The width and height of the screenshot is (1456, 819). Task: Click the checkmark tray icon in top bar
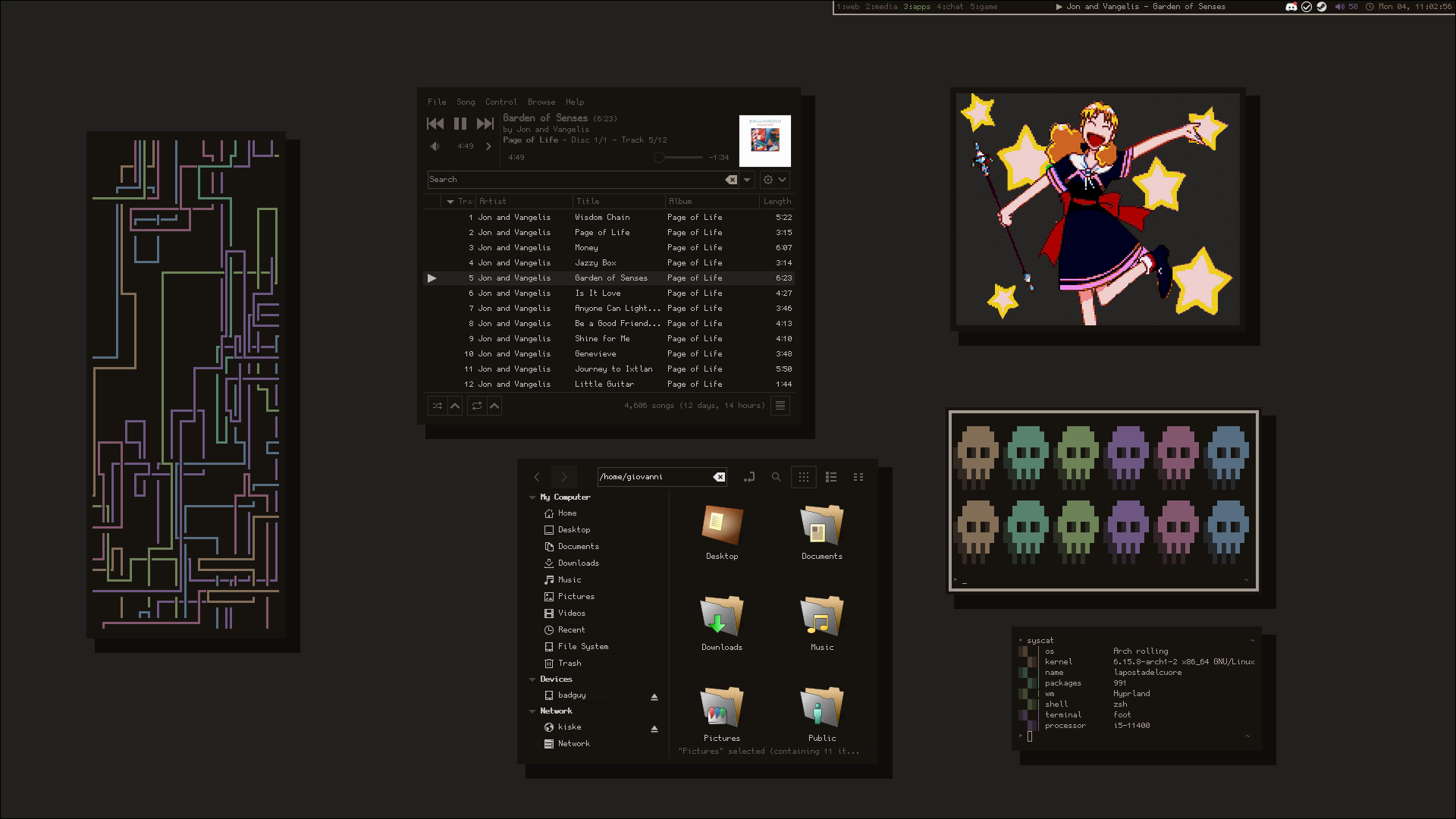(x=1307, y=7)
